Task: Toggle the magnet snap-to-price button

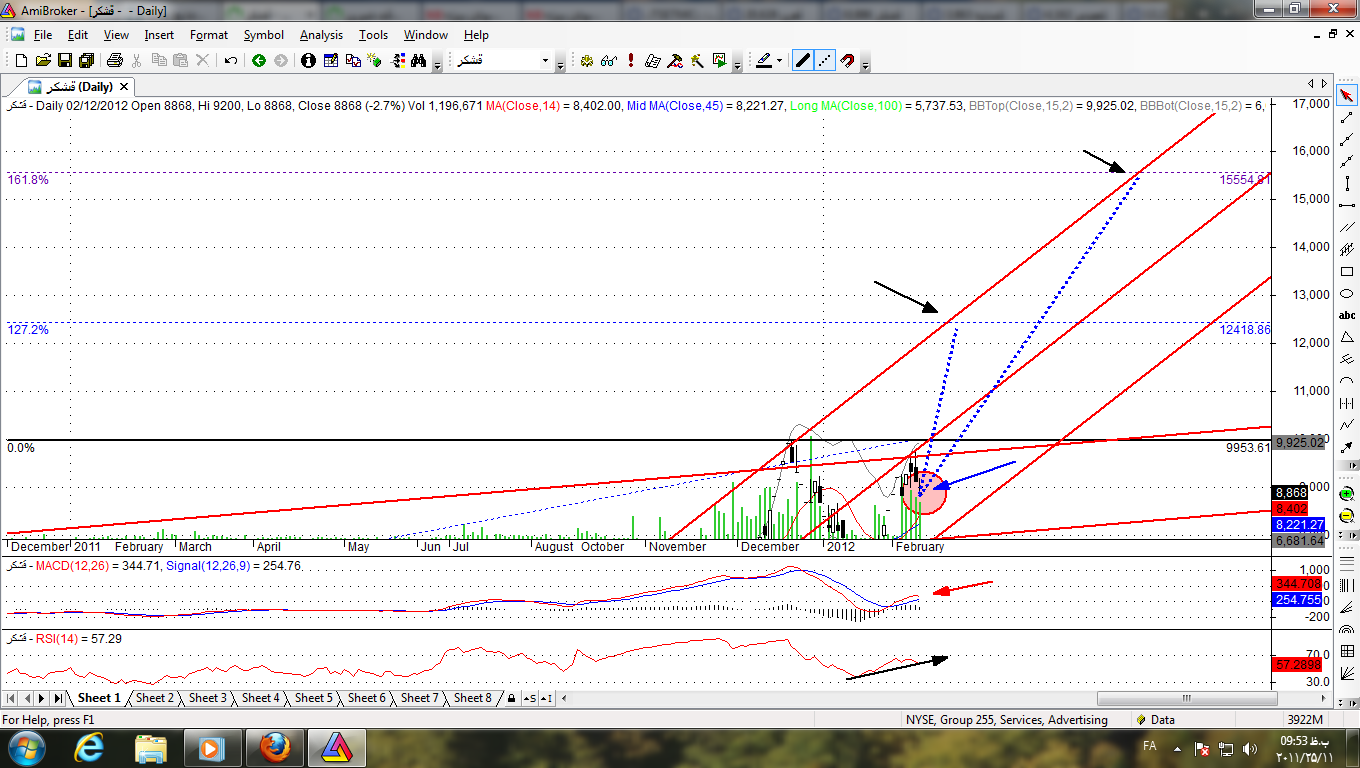Action: tap(848, 61)
